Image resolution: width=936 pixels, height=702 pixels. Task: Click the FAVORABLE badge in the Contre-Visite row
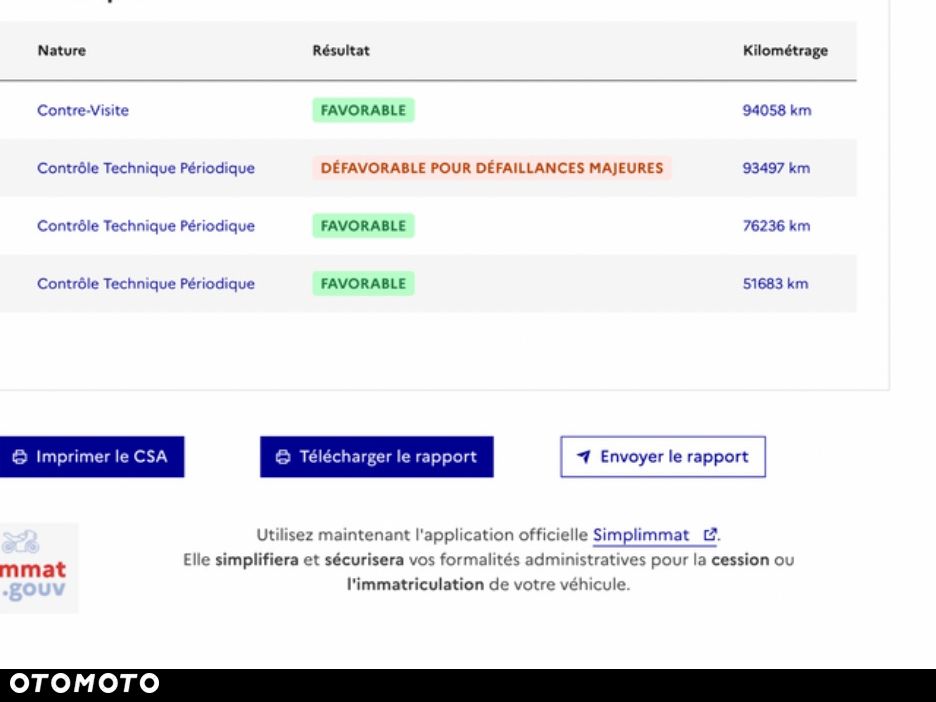pyautogui.click(x=363, y=110)
